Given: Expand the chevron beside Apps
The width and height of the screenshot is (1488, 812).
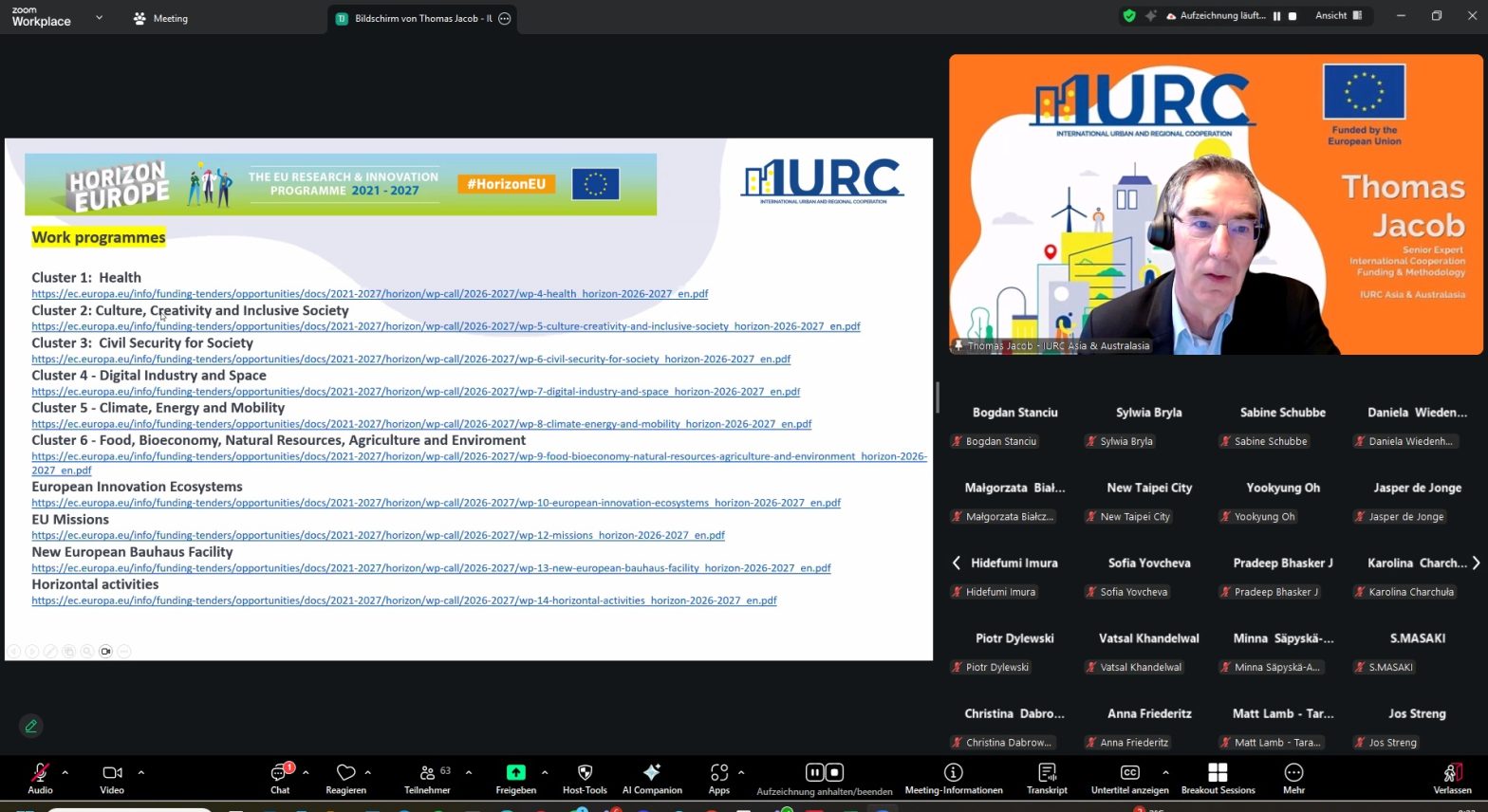Looking at the screenshot, I should [x=741, y=772].
